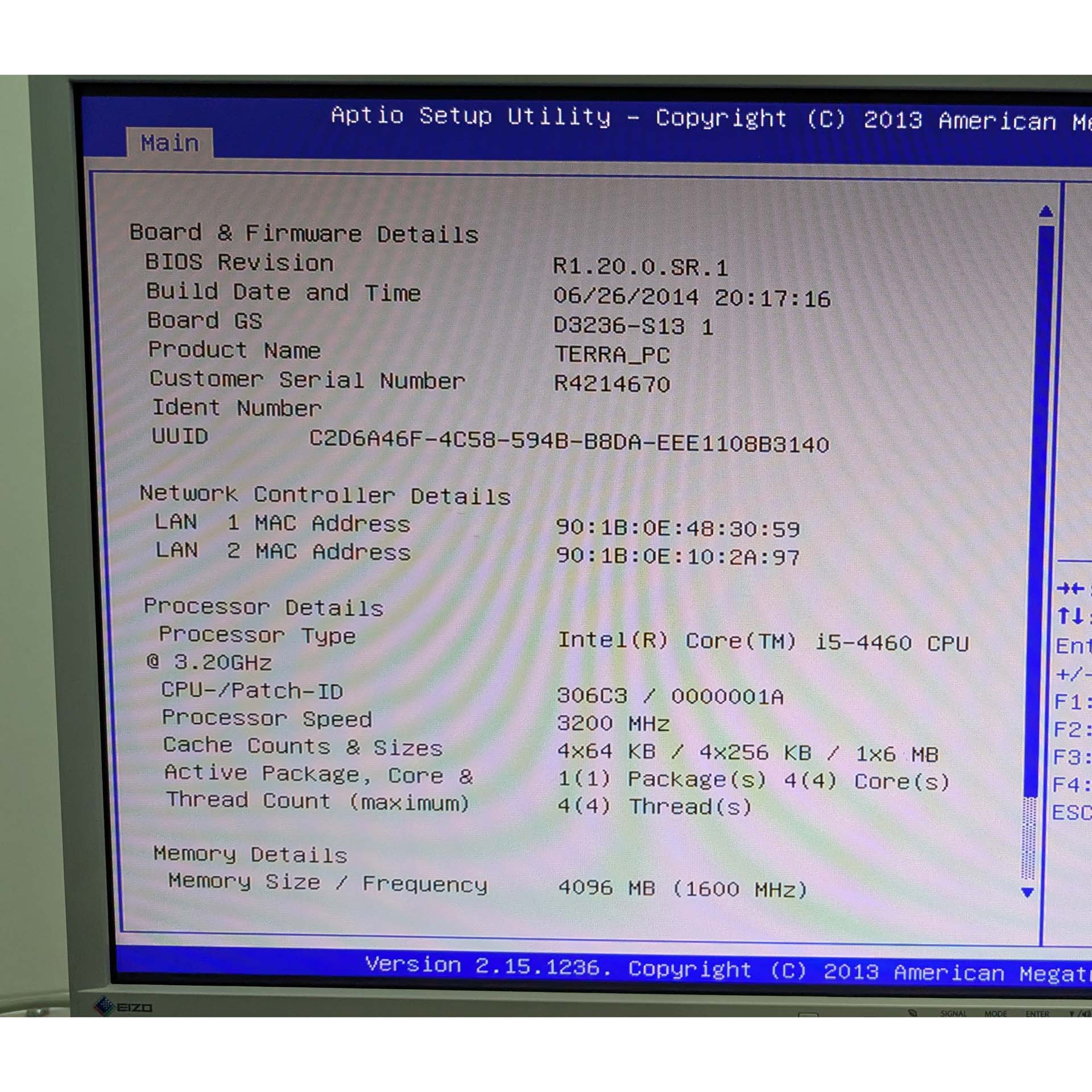Click Customer Serial Number label
The width and height of the screenshot is (1092, 1092).
[x=308, y=380]
